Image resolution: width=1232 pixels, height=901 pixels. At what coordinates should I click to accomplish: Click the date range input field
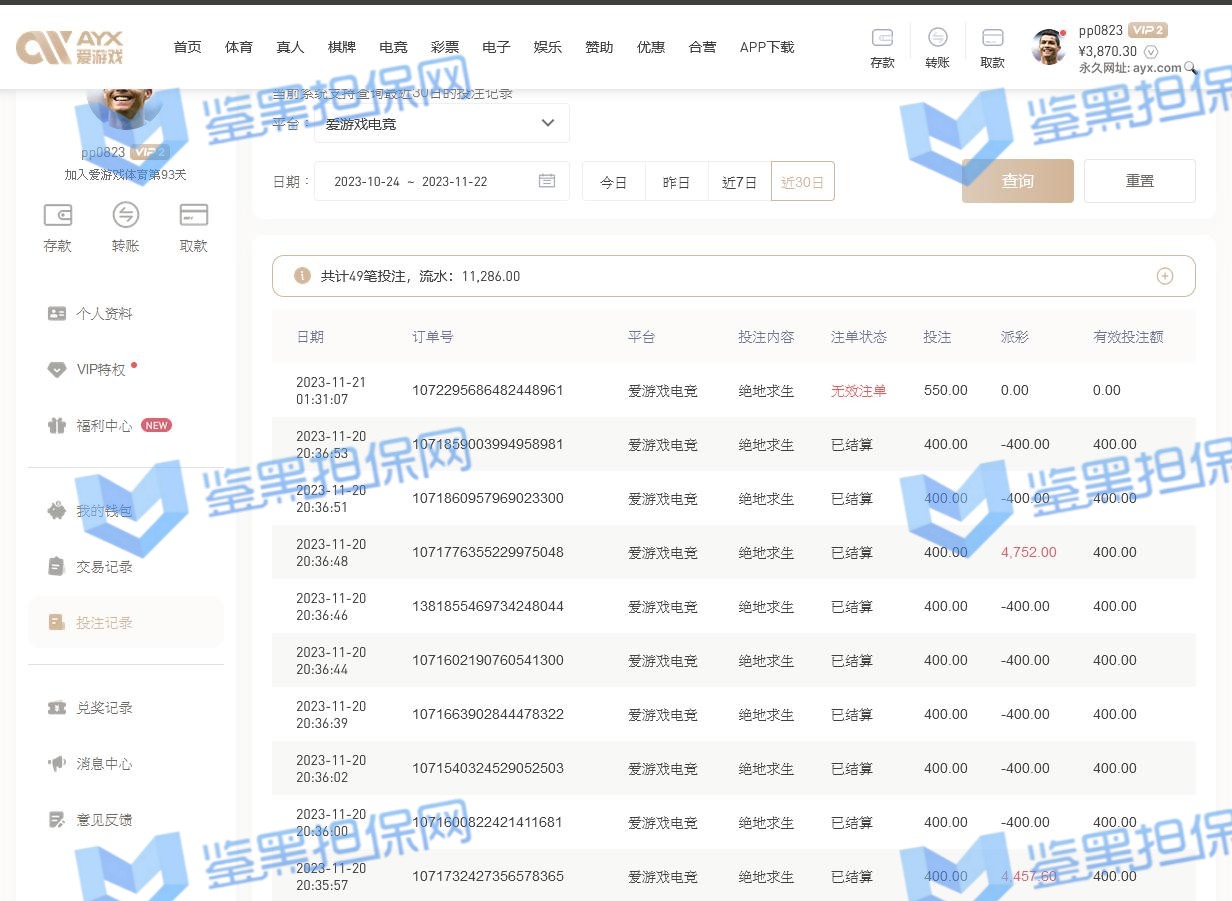pyautogui.click(x=425, y=182)
